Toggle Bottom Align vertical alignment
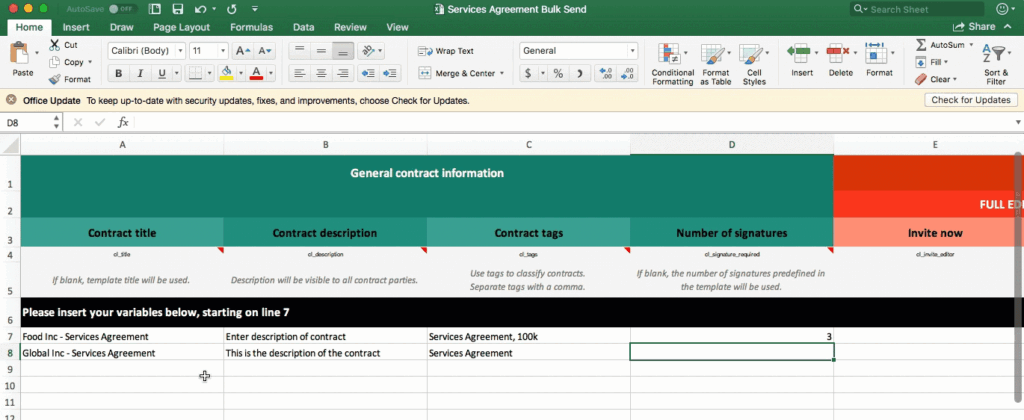1024x420 pixels. pyautogui.click(x=344, y=51)
